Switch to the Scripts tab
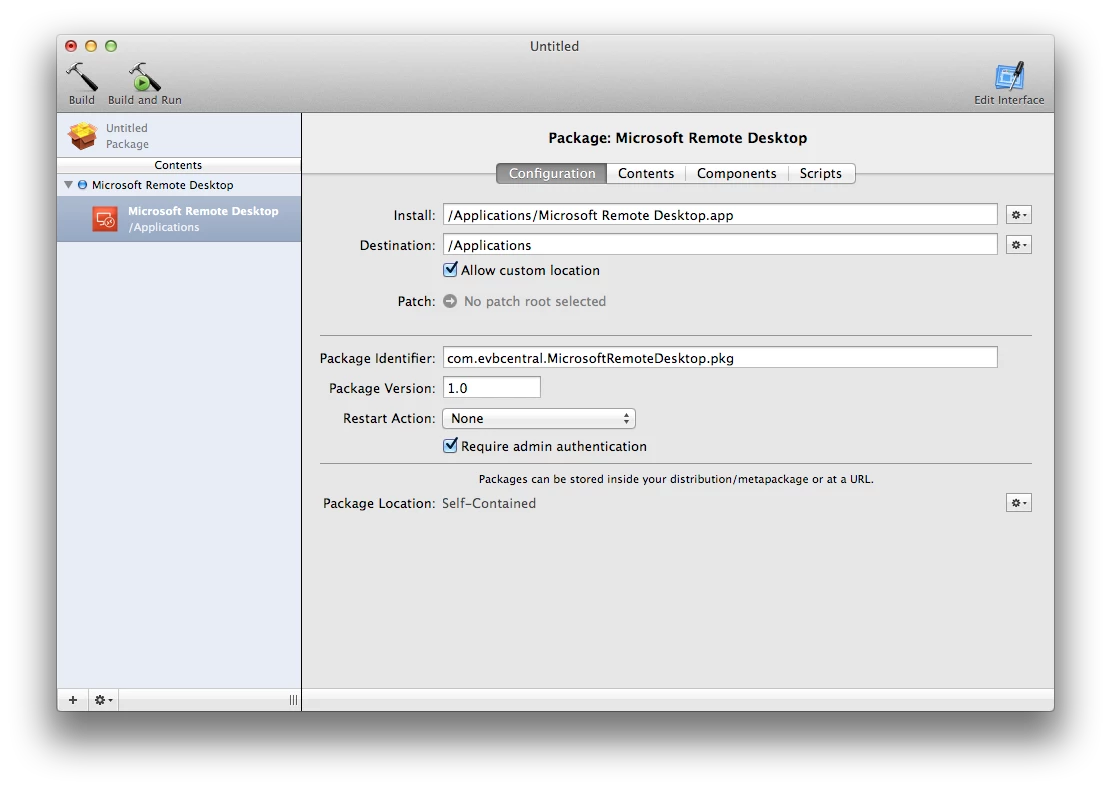 pos(820,174)
